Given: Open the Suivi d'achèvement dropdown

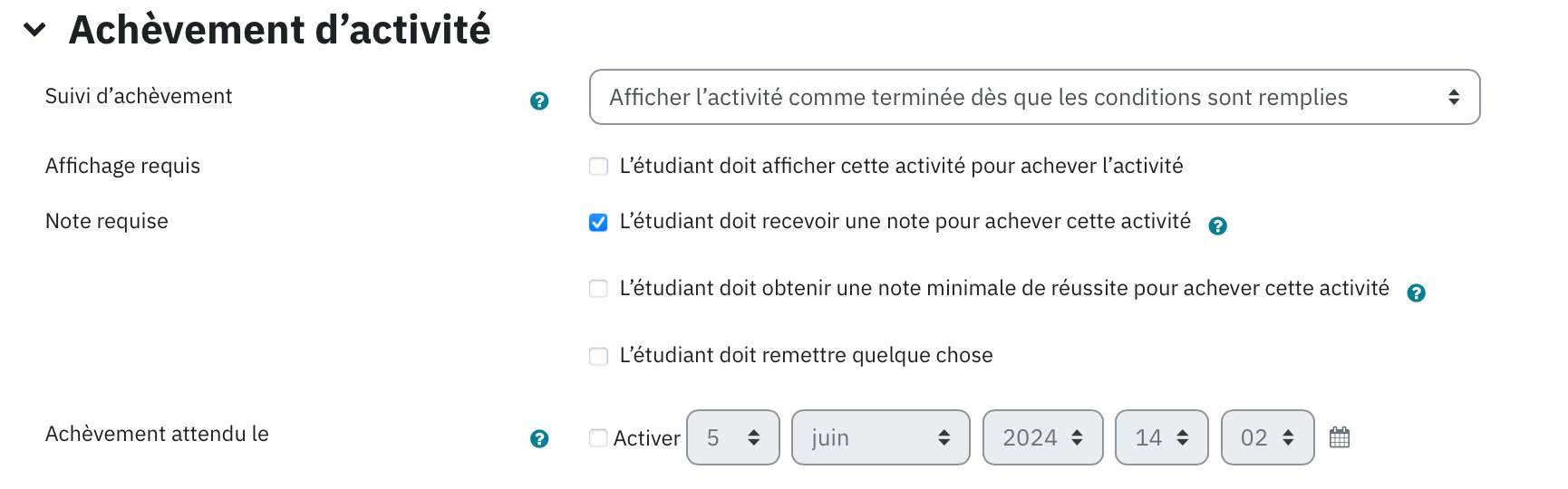Looking at the screenshot, I should point(1034,97).
